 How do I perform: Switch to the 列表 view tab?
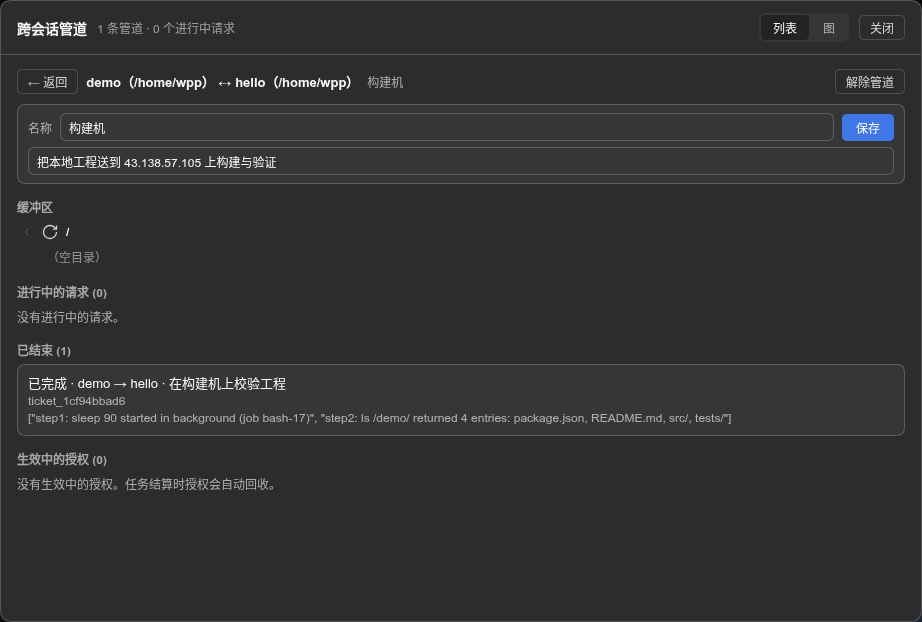(784, 28)
